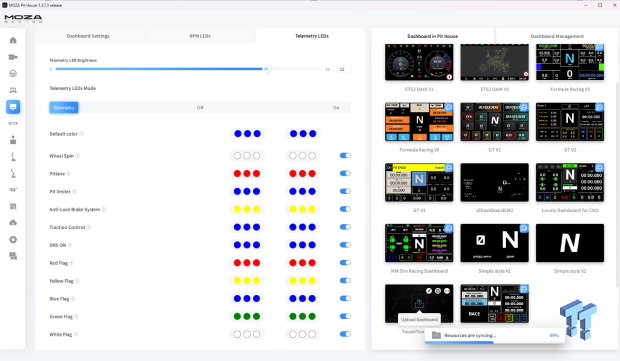Click the three-dots more icon on TweakTown dashboard
The image size is (620, 361).
click(x=447, y=291)
